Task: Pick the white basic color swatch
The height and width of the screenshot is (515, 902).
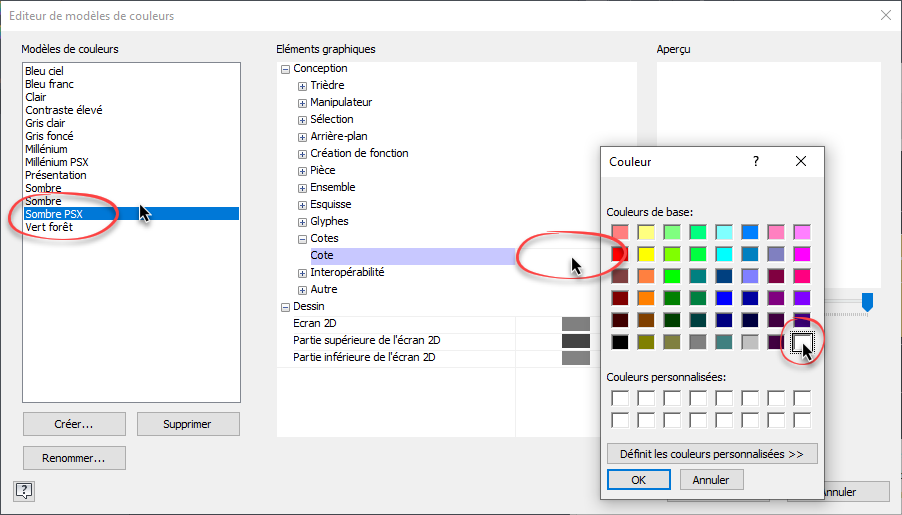Action: click(802, 343)
